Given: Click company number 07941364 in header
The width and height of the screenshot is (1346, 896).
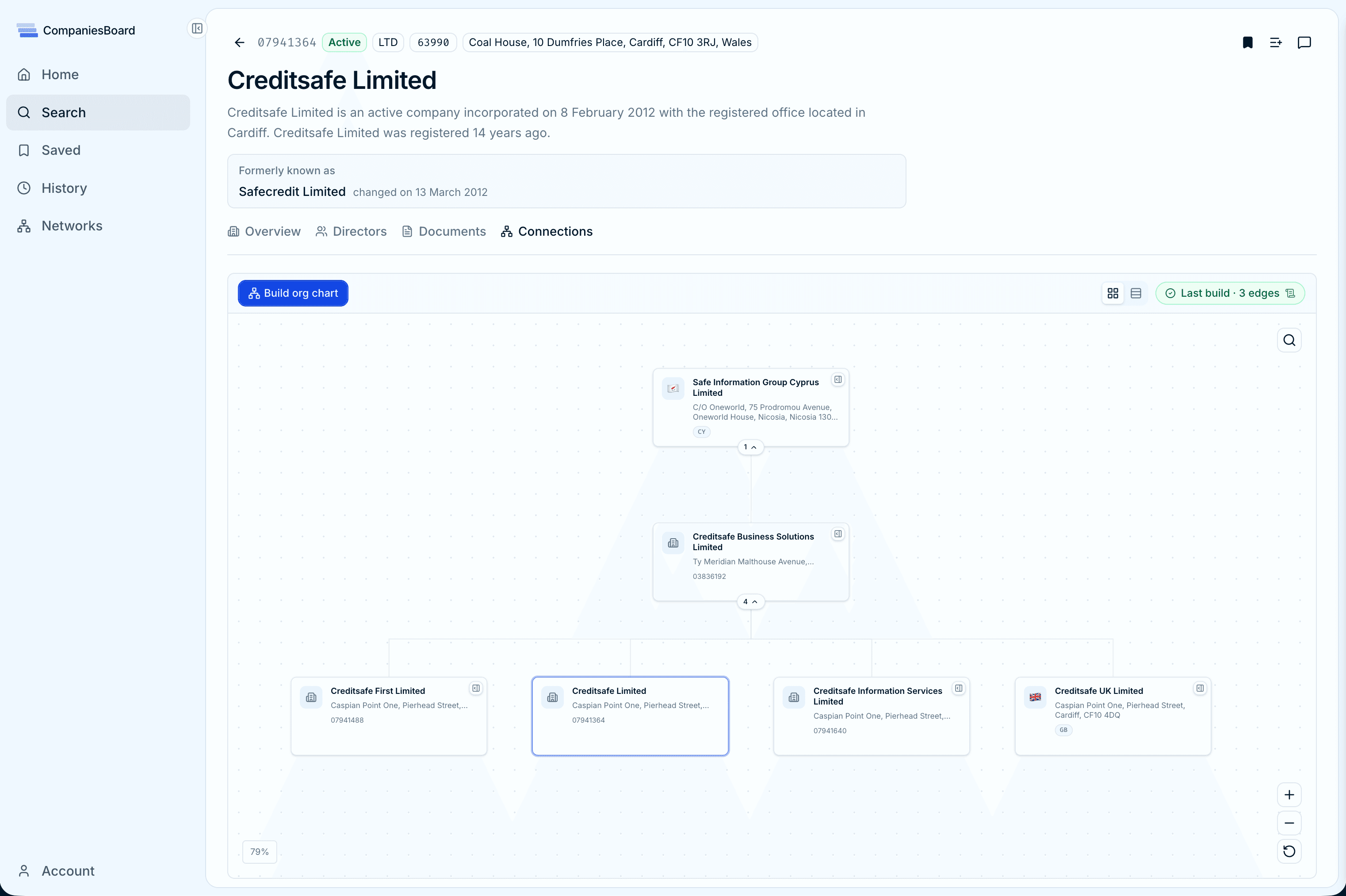Looking at the screenshot, I should [287, 42].
